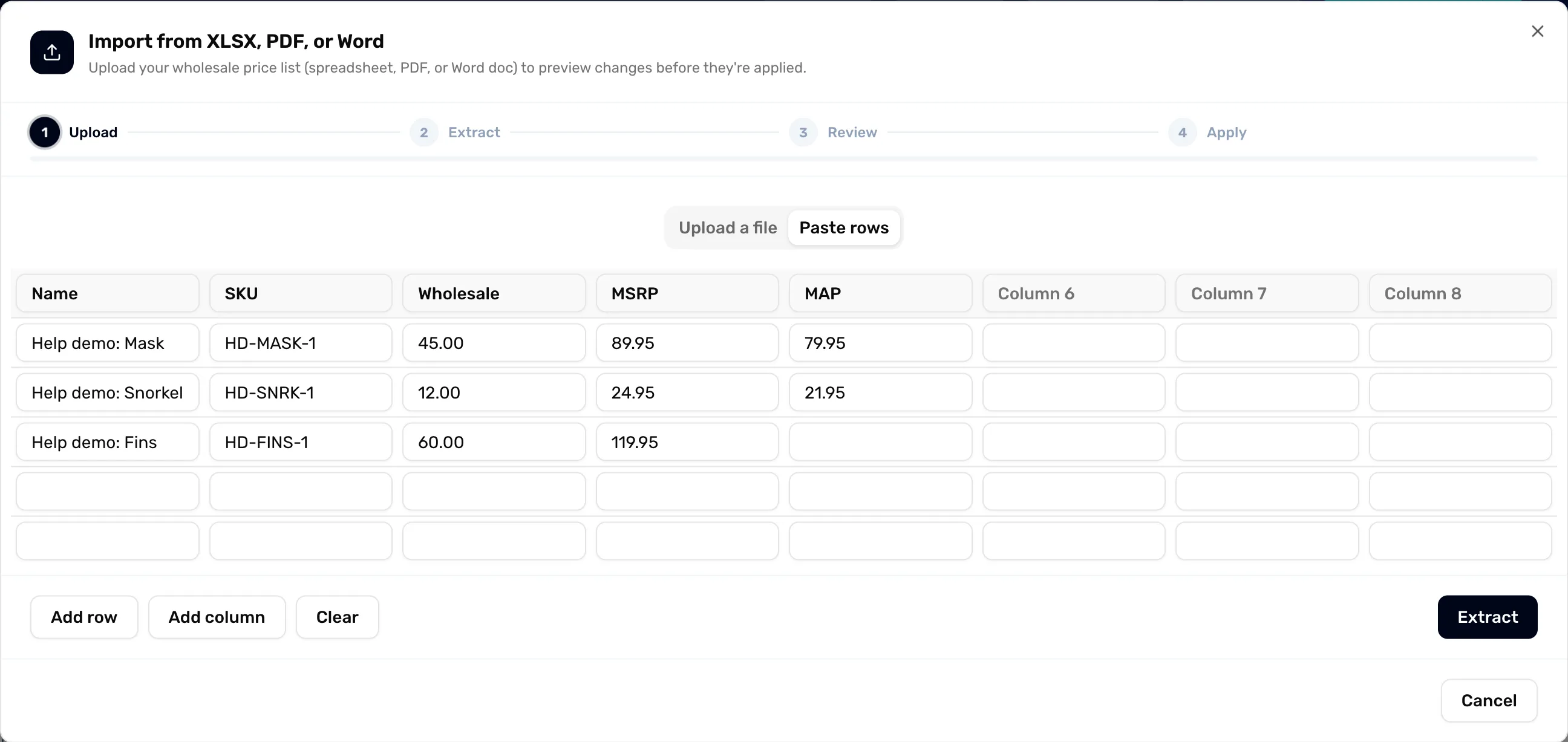Click the Extract button
1568x742 pixels.
click(1487, 617)
